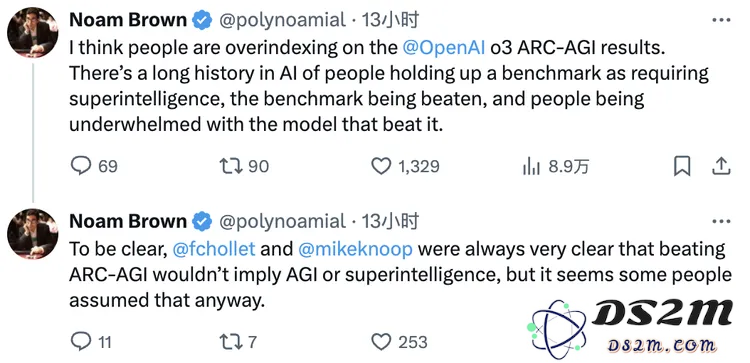Reply to the second tweet with 11 comments
The width and height of the screenshot is (750, 363).
tap(91, 342)
